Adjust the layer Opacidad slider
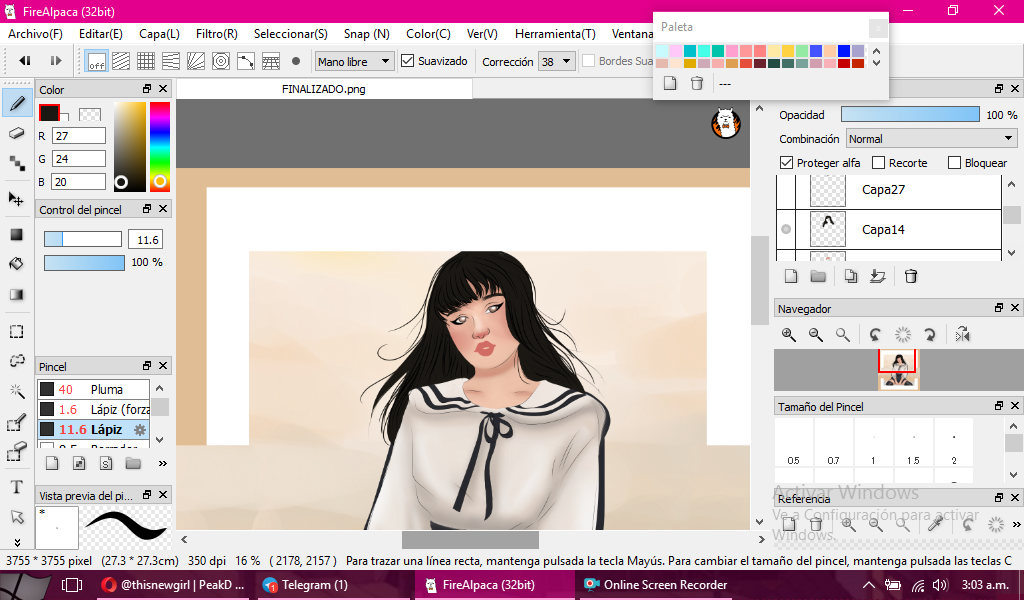1024x600 pixels. coord(910,114)
